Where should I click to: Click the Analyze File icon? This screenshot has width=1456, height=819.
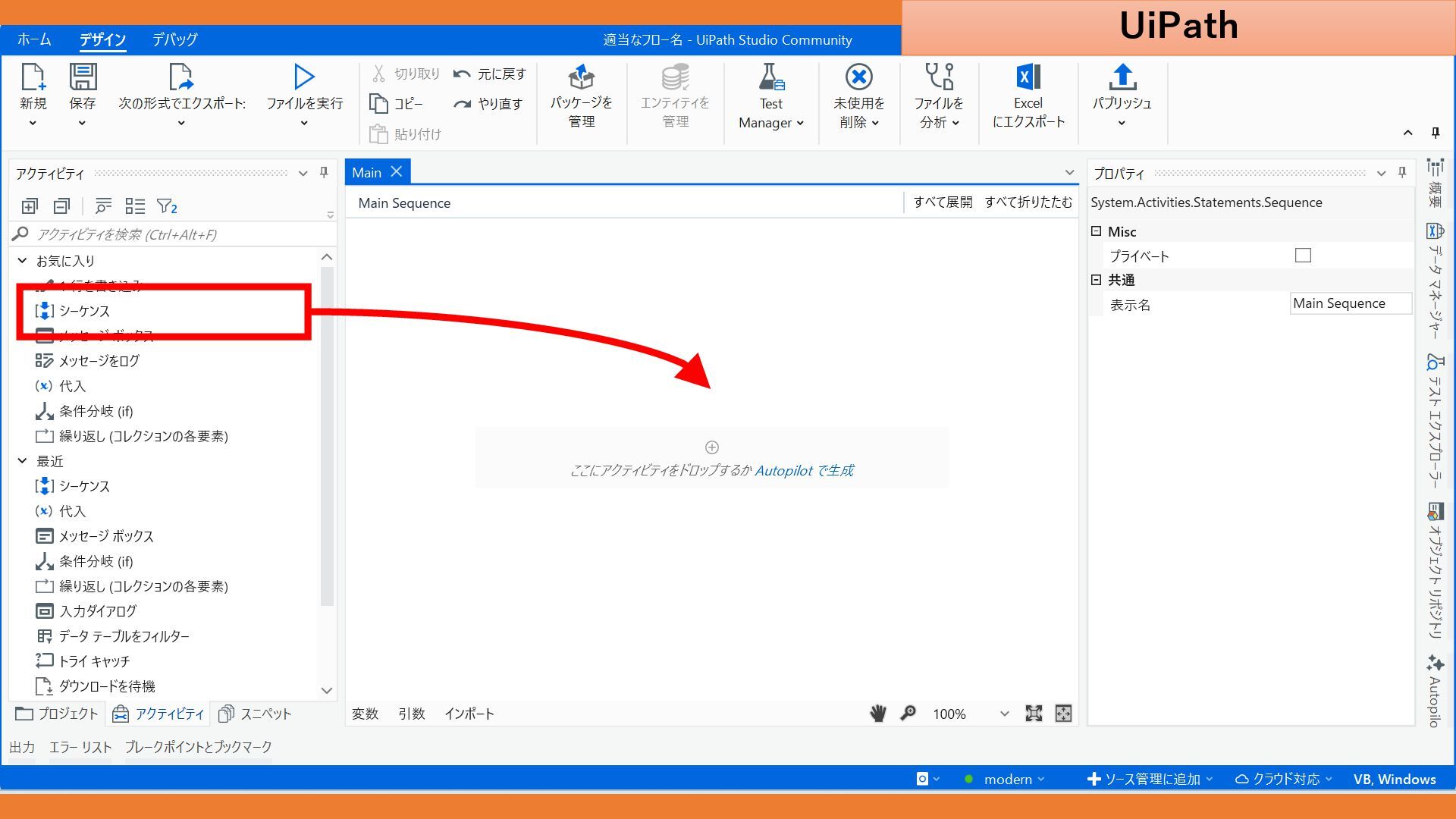(939, 77)
